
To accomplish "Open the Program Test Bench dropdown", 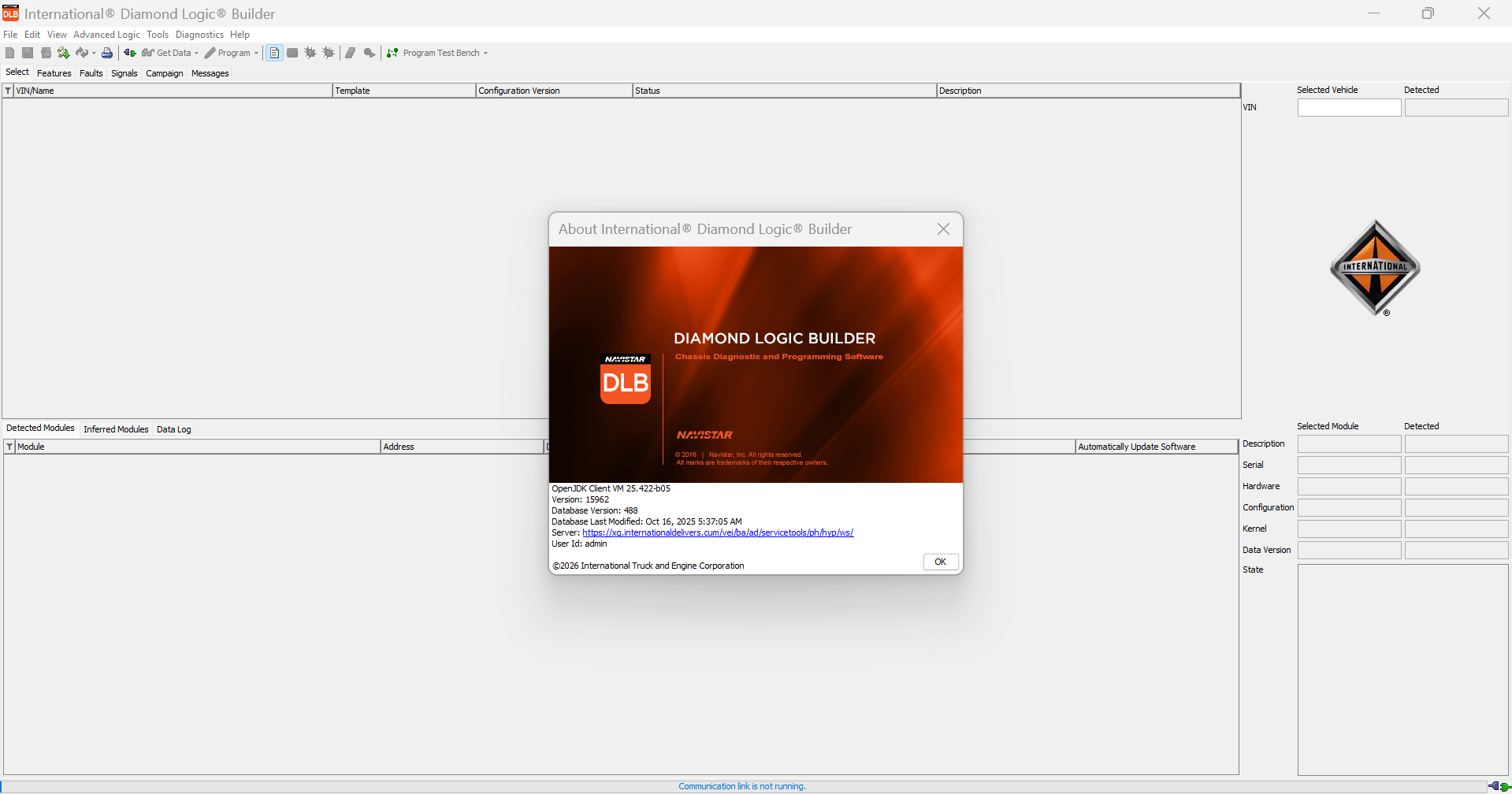I will pyautogui.click(x=437, y=53).
